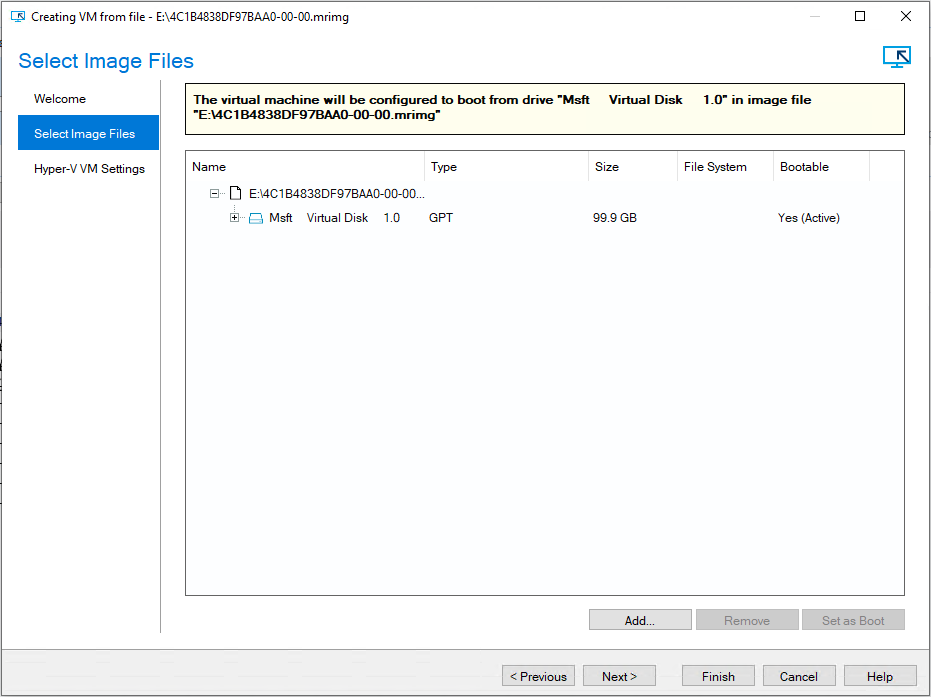This screenshot has height=697, width=931.
Task: Expand the Msft Virtual Disk 1.0 node
Action: [235, 218]
